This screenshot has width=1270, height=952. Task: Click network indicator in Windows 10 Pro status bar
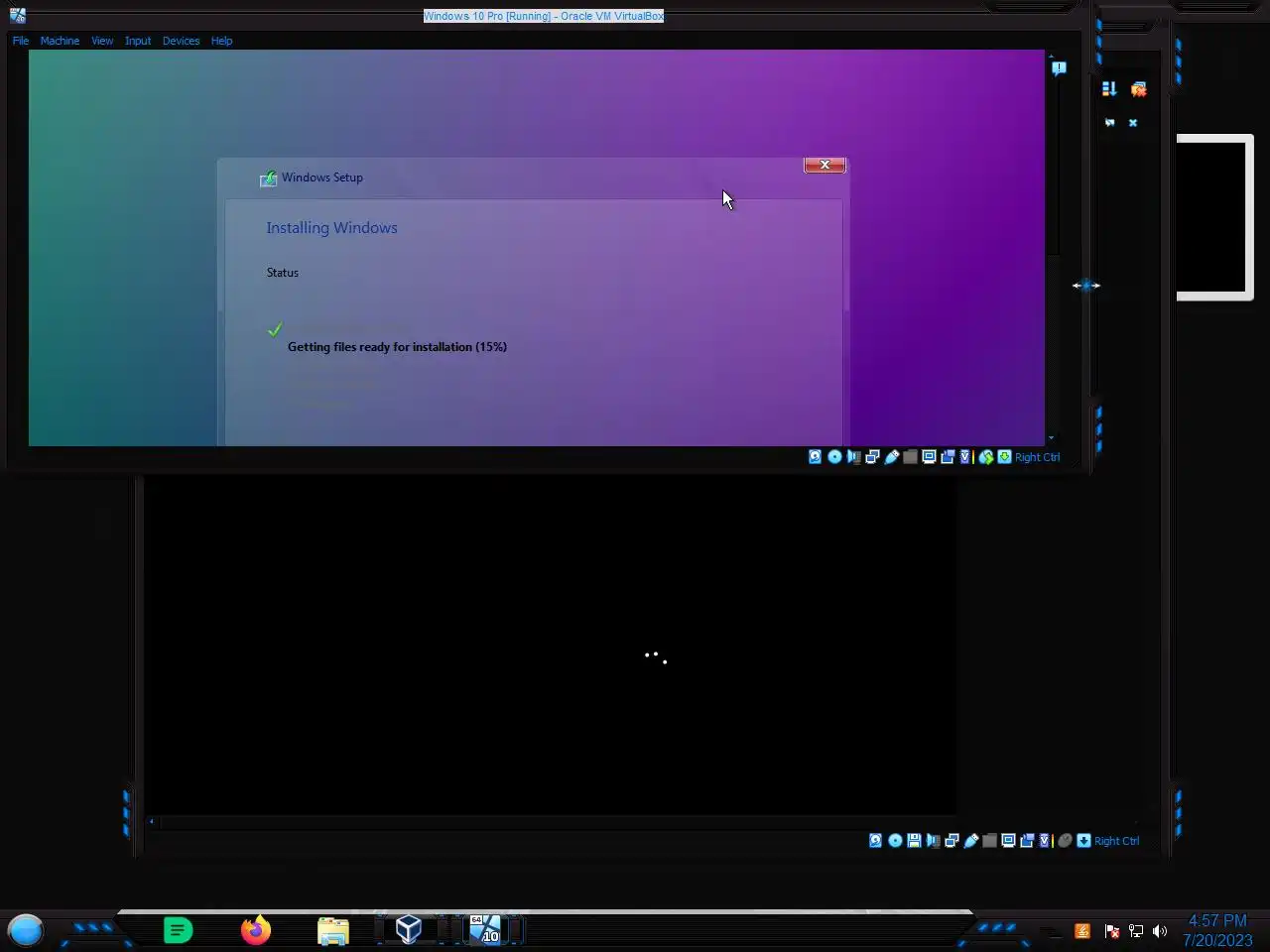point(872,457)
